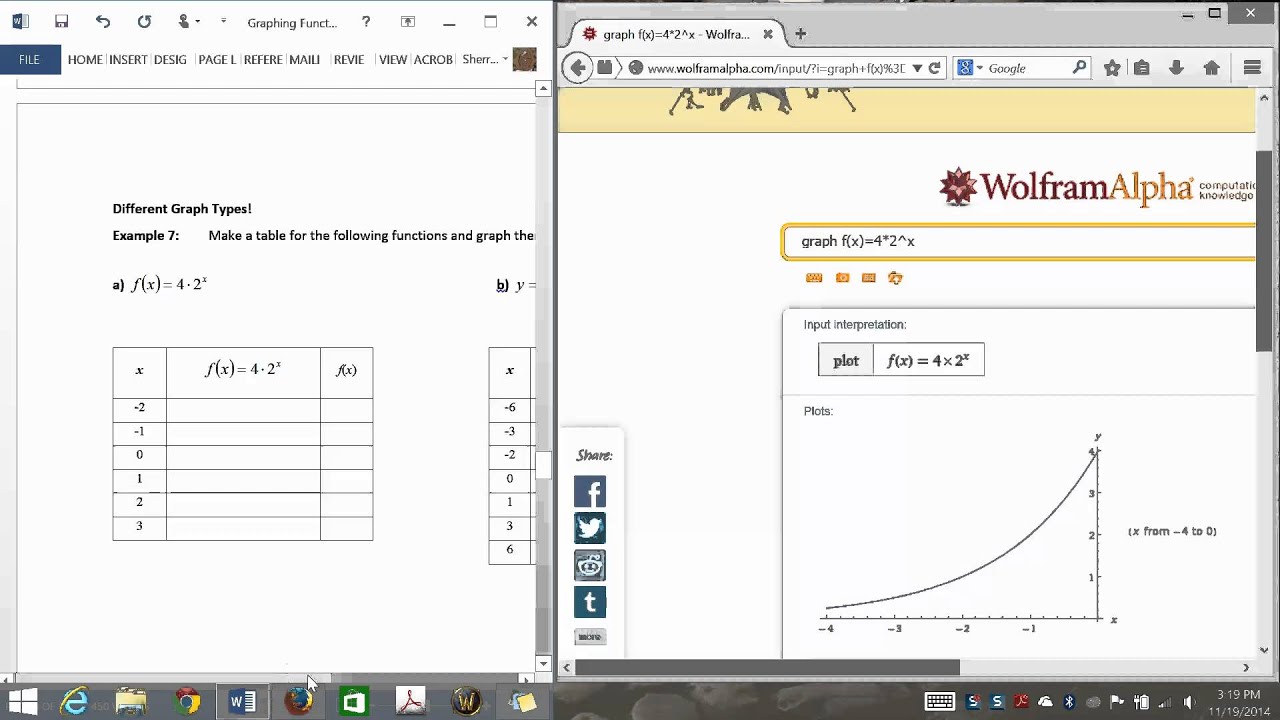This screenshot has height=720, width=1280.
Task: Click the Bluetooth tray icon
Action: [1068, 702]
